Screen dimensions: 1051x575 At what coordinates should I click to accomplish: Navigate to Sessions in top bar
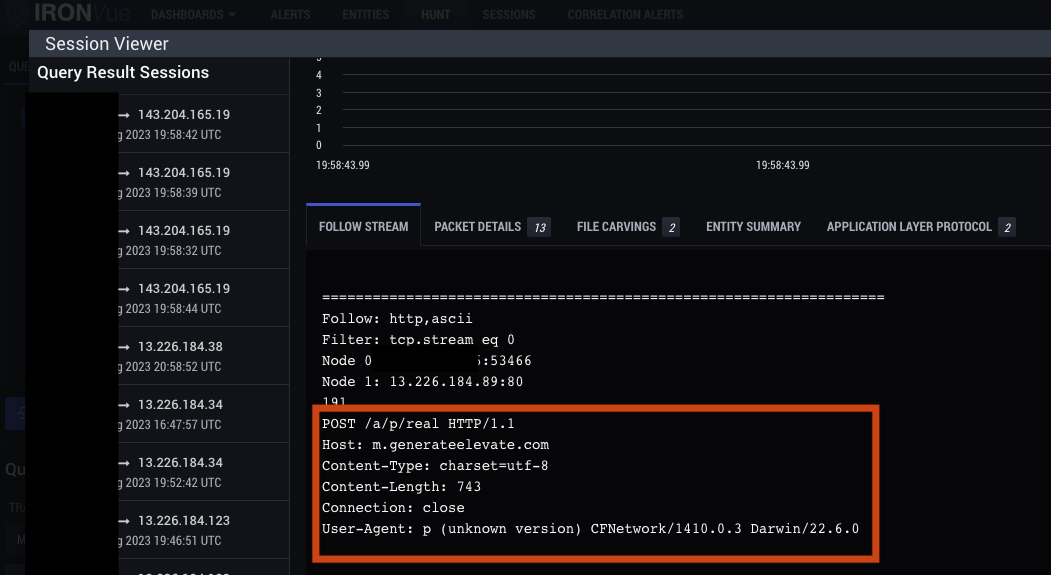click(x=509, y=15)
